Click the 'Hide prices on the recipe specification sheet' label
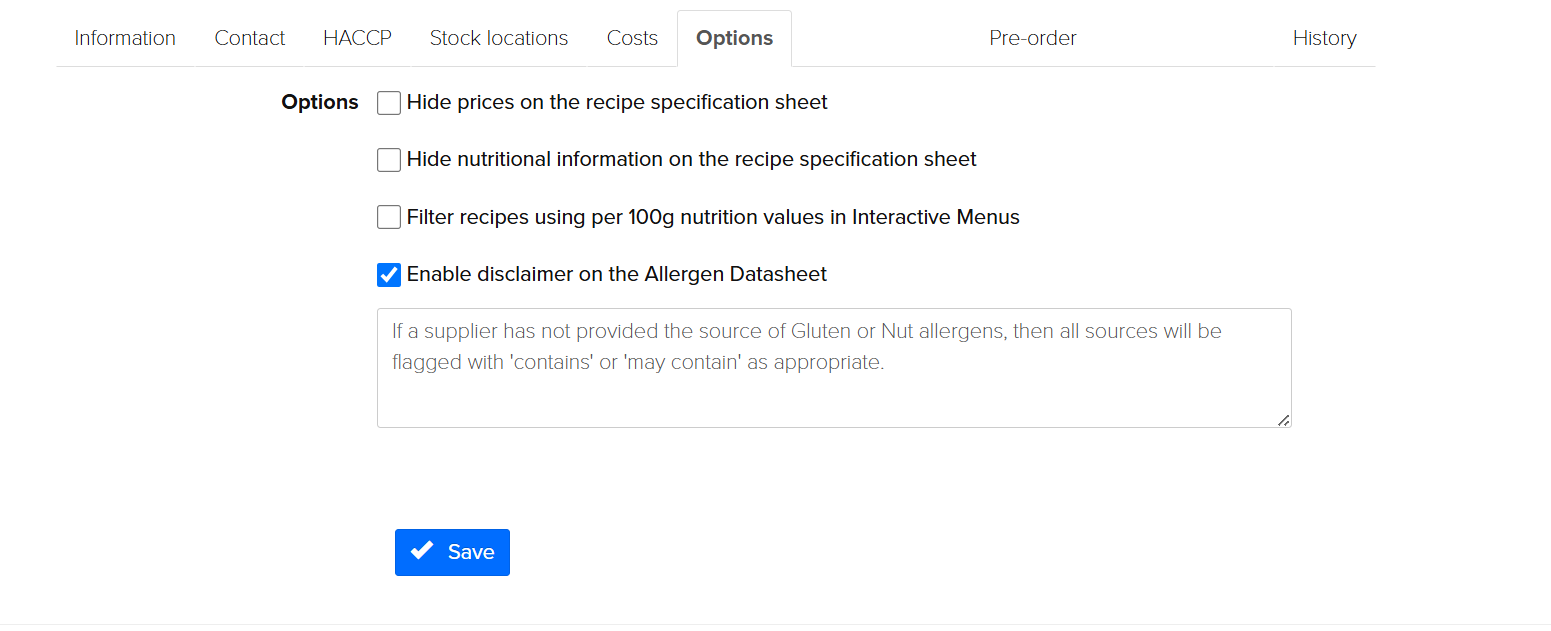Screen dimensions: 1551x631 click(617, 102)
